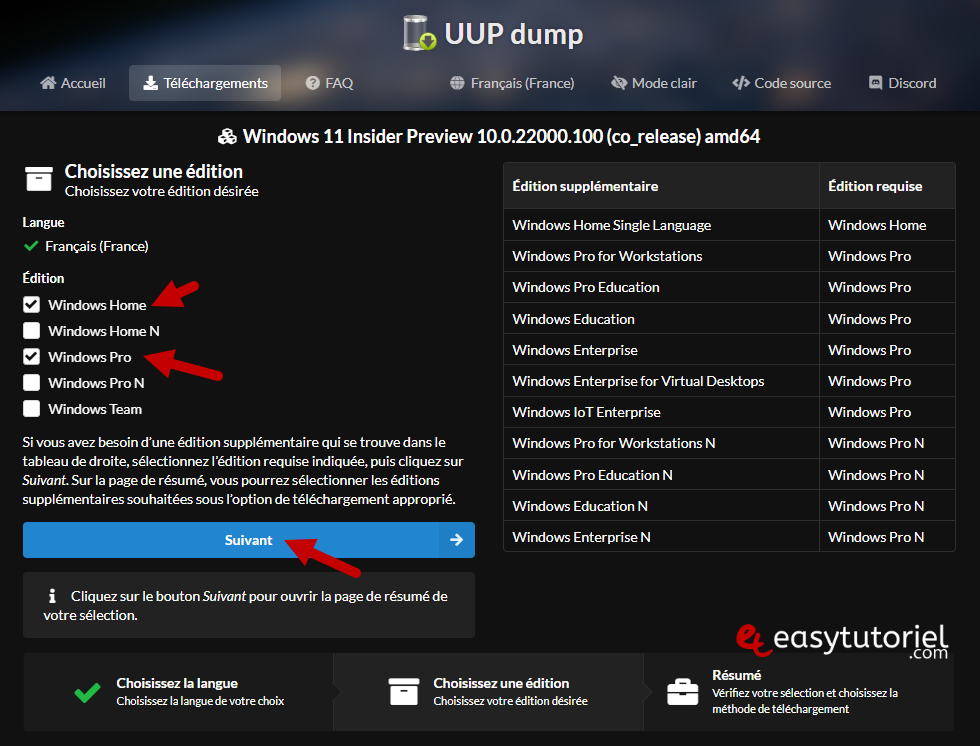Change language via Français (France) menu
This screenshot has height=746, width=980.
click(512, 83)
